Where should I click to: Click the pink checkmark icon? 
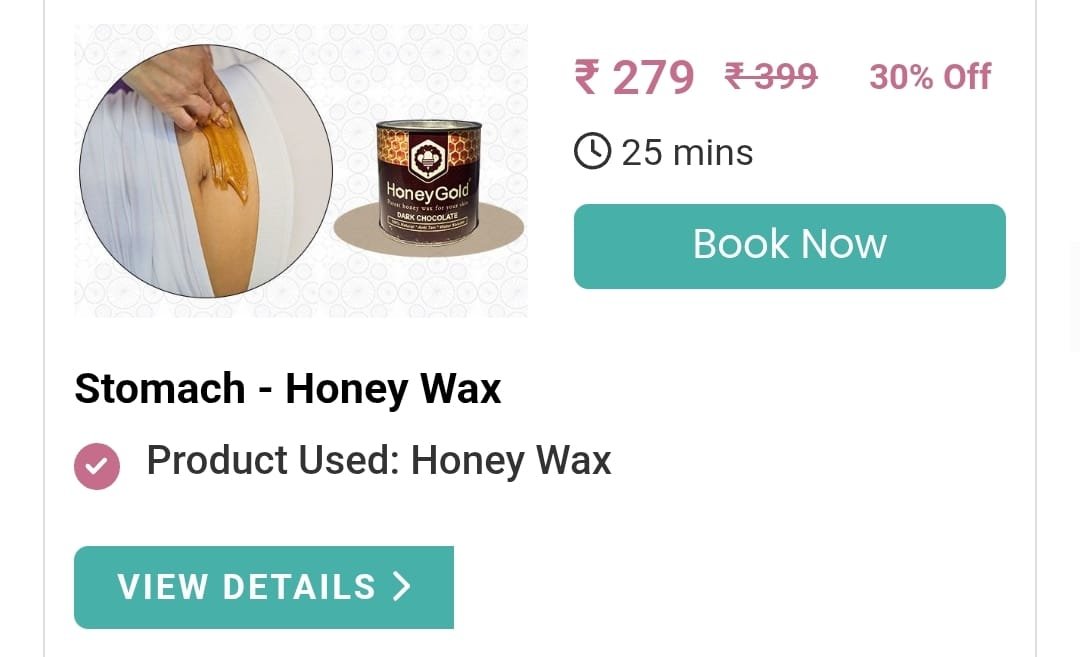pos(97,466)
